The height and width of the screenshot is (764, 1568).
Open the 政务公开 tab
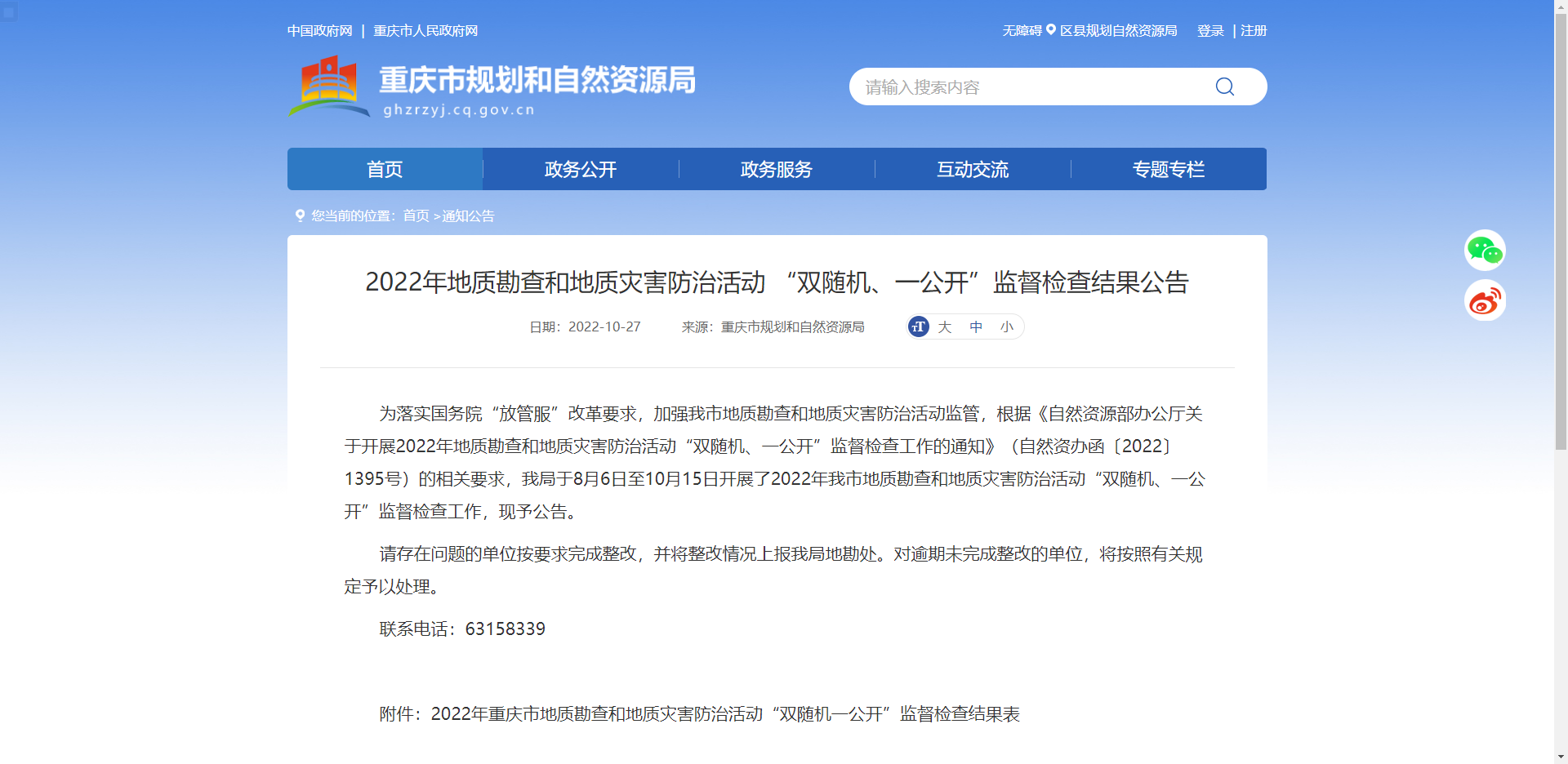(580, 169)
